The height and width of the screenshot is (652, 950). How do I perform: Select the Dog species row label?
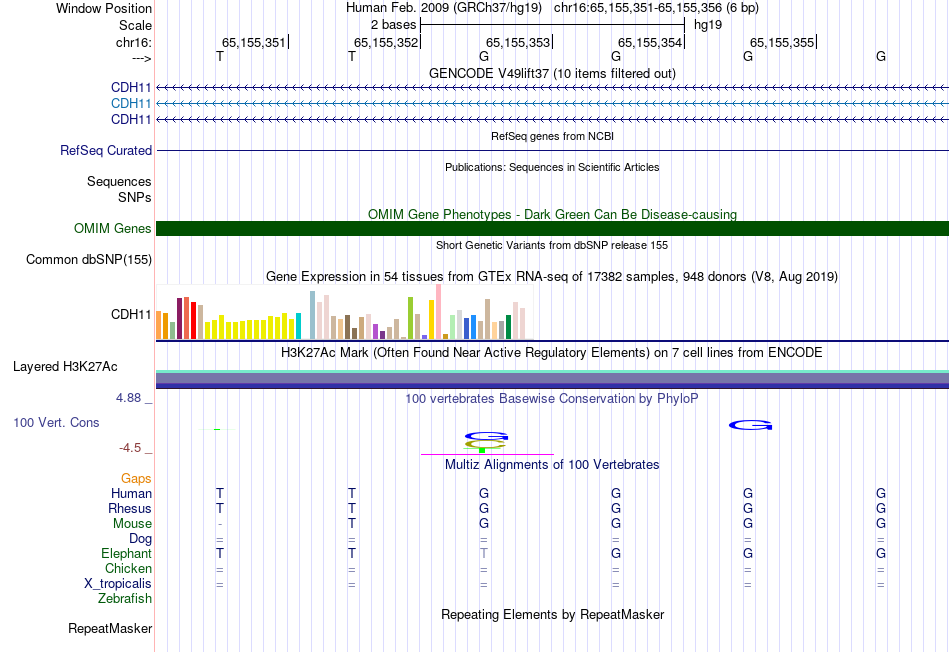click(141, 539)
